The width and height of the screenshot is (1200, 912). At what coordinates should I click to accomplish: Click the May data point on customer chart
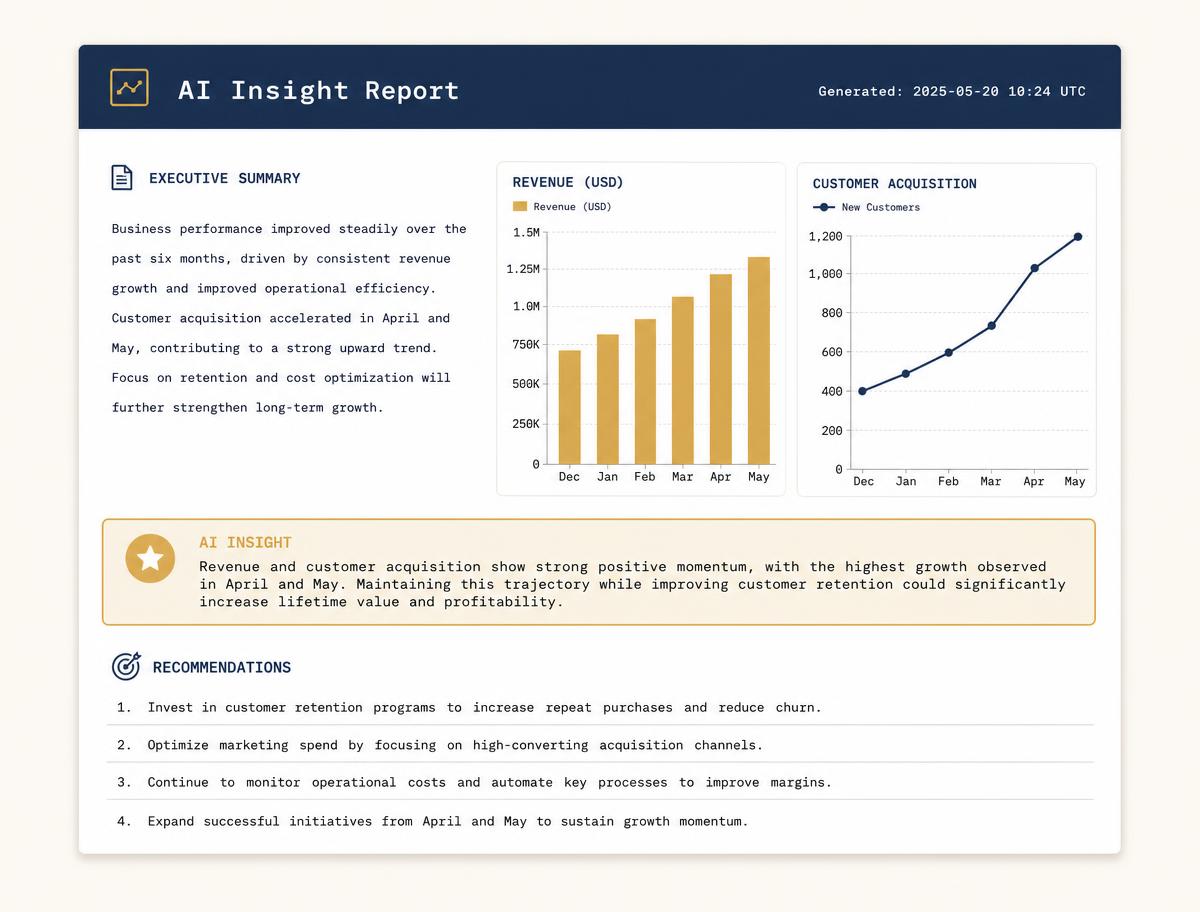(x=1078, y=237)
